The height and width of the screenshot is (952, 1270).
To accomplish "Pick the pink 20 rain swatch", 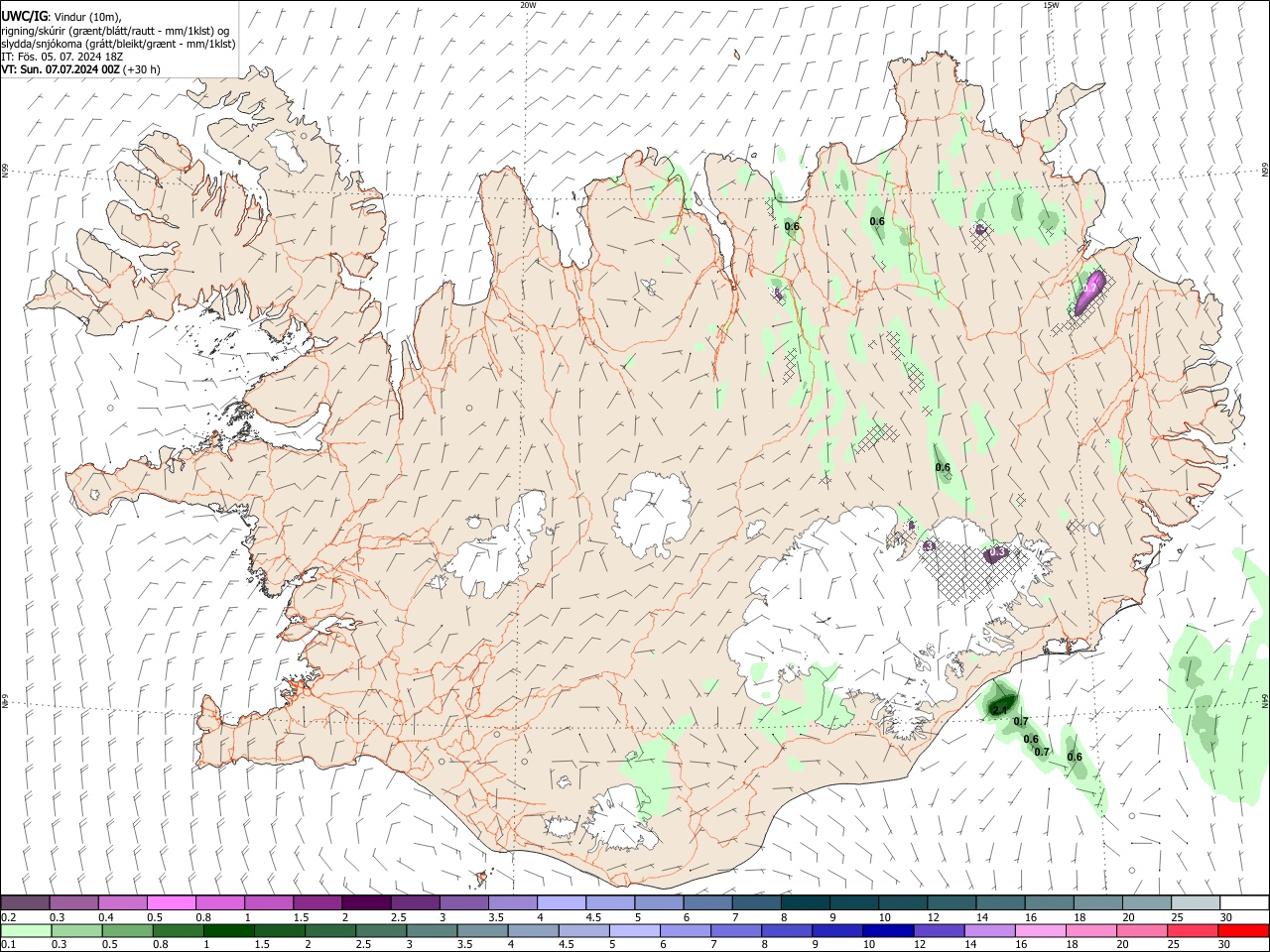I will coord(1143,930).
